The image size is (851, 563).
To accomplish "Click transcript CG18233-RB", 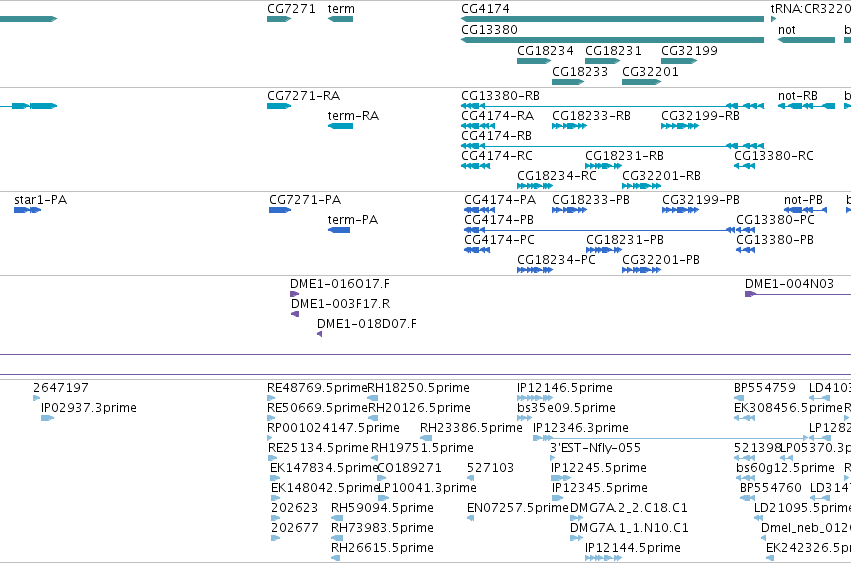I will click(x=591, y=116).
